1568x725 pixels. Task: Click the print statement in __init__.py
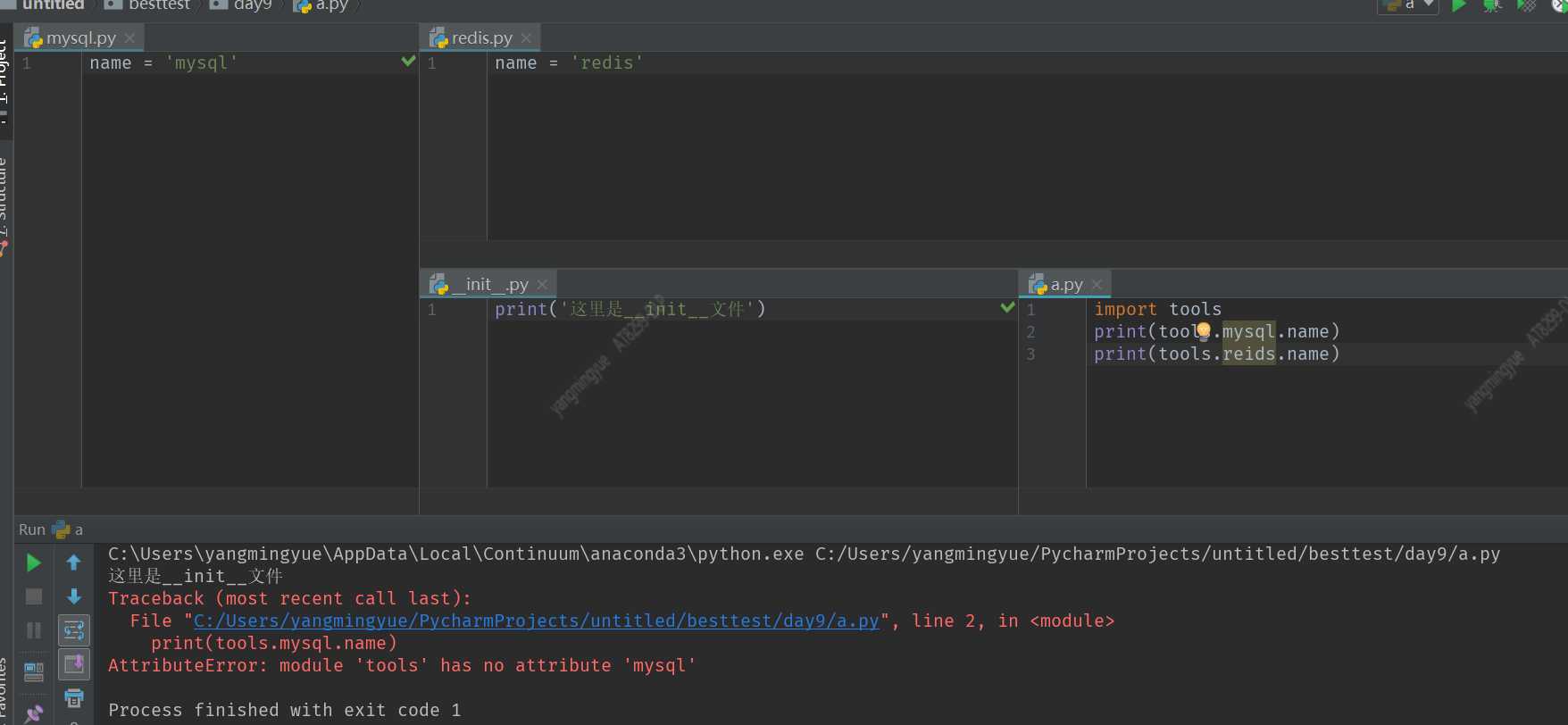pyautogui.click(x=630, y=309)
